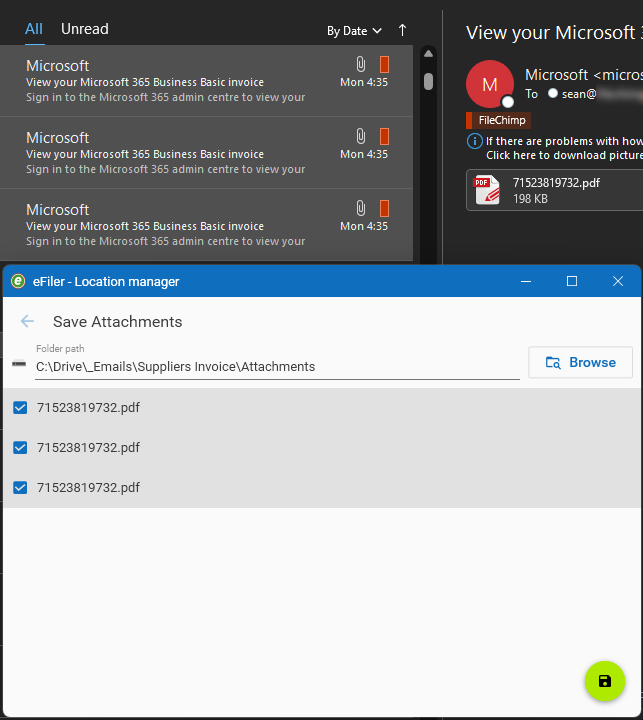Viewport: 643px width, 720px height.
Task: Select the second 71523819732.pdf filename in eFiler
Action: tap(88, 447)
